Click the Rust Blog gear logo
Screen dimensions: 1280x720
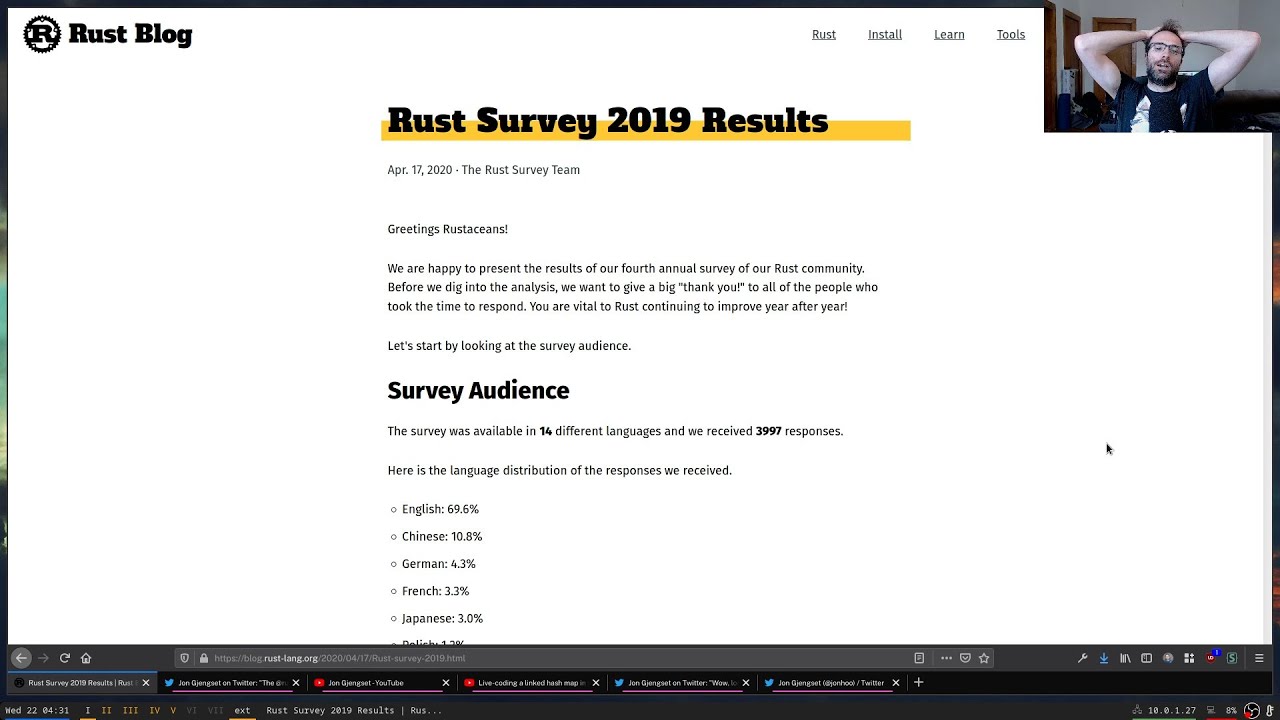coord(42,34)
